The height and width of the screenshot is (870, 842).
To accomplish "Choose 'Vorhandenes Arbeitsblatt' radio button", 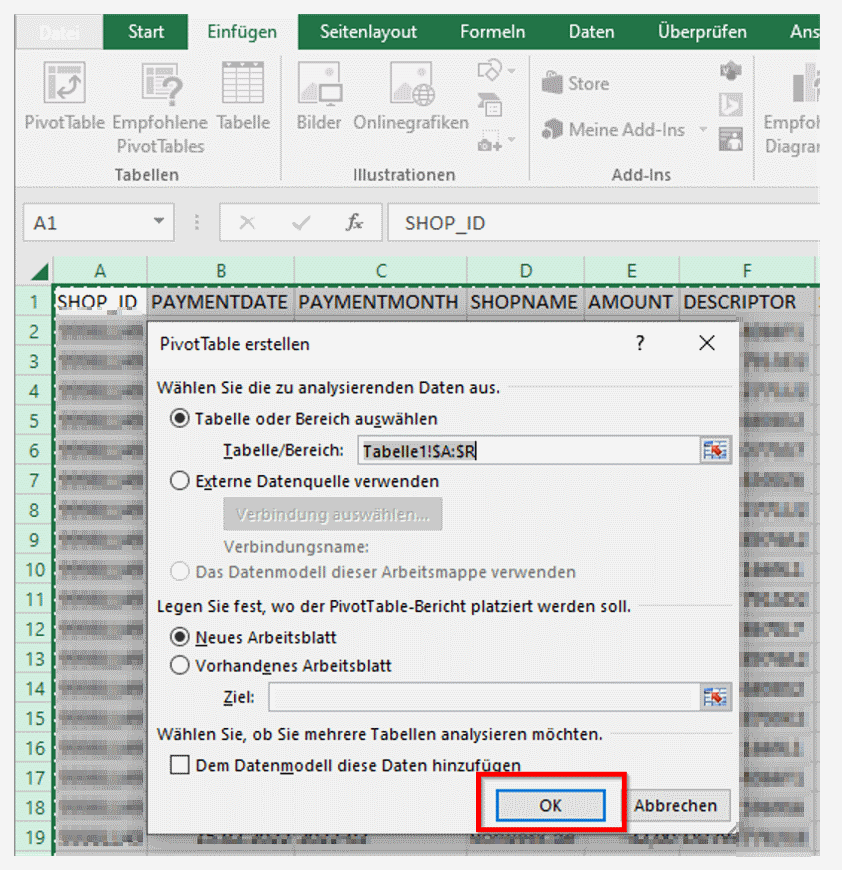I will [180, 665].
